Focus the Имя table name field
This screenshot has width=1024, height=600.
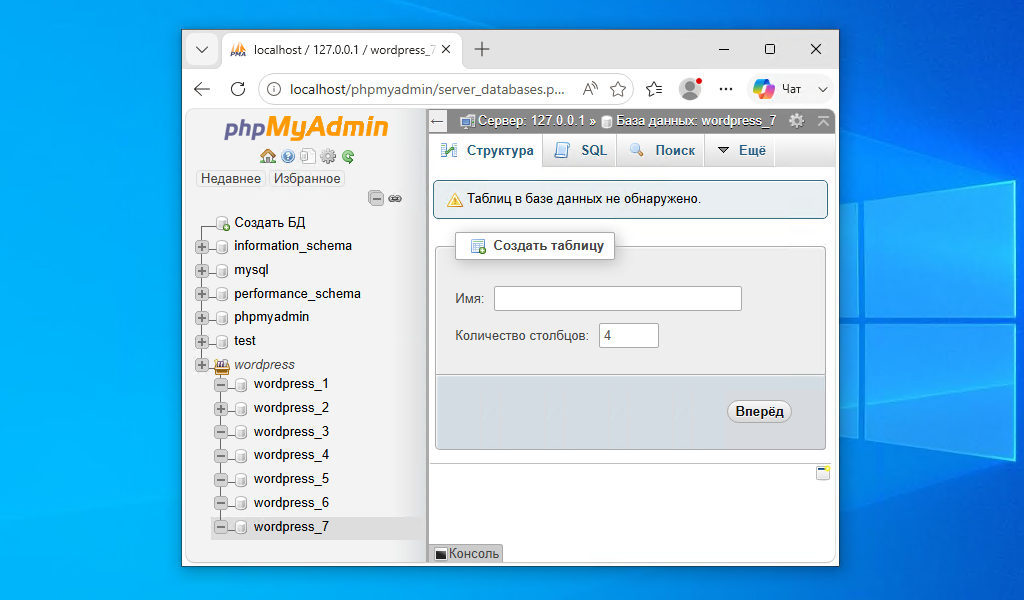point(618,298)
